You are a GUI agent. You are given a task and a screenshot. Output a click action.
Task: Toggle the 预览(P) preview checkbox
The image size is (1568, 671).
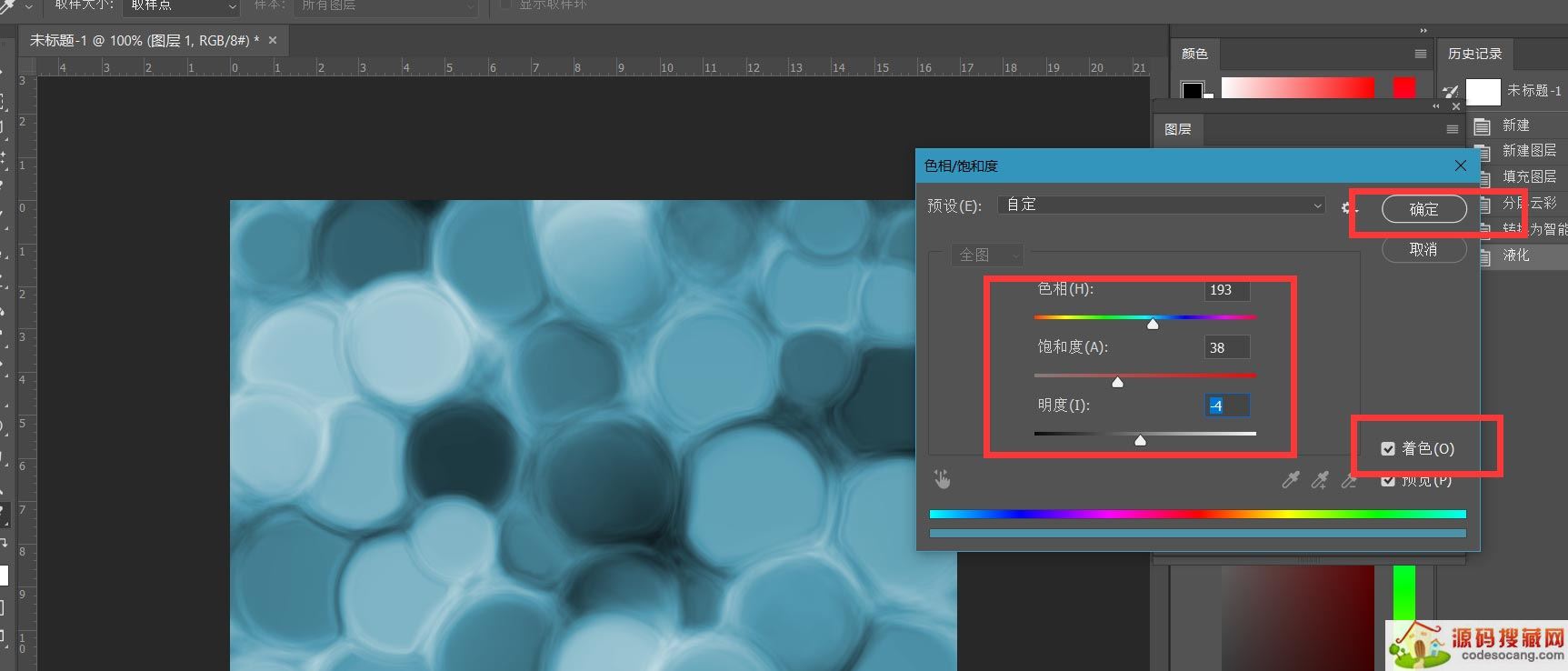1388,480
